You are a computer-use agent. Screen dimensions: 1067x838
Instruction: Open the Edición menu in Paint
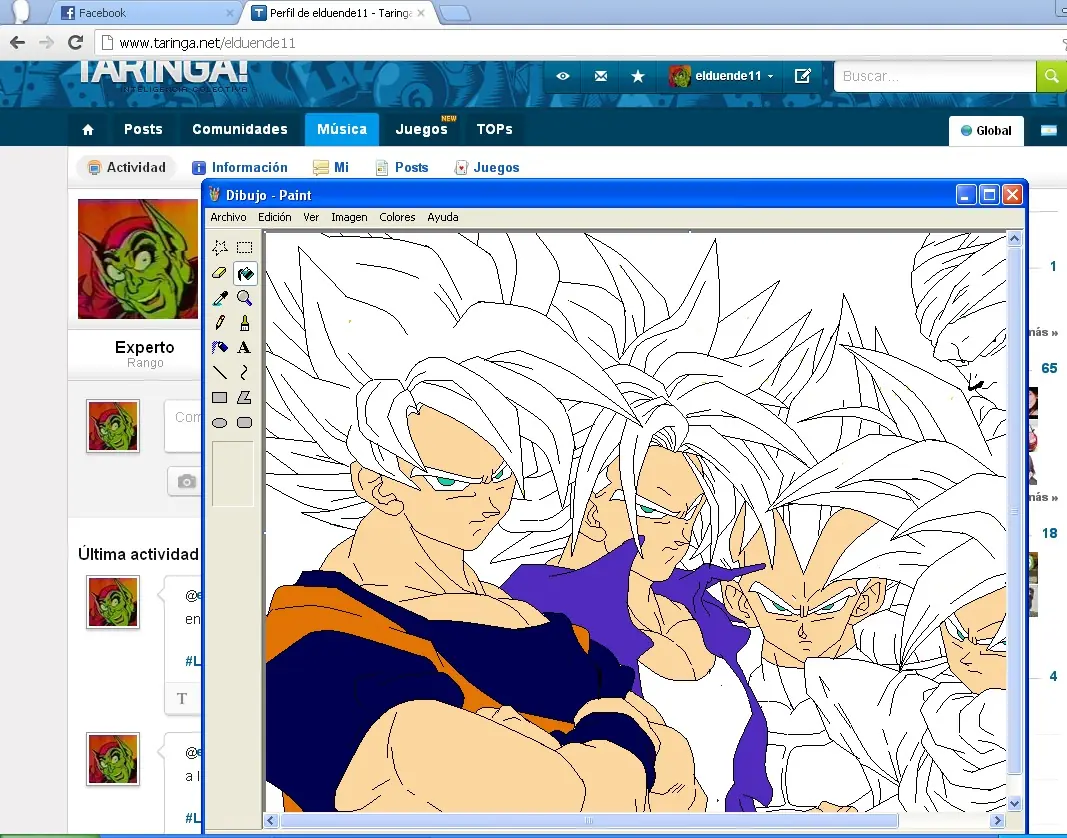[274, 217]
